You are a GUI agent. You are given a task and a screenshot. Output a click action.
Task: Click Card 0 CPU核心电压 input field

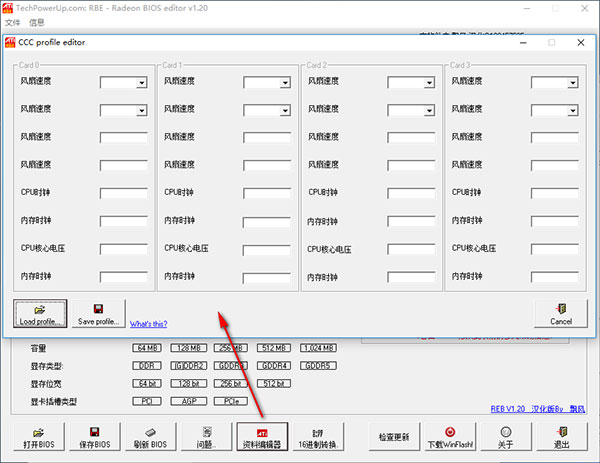(x=124, y=249)
